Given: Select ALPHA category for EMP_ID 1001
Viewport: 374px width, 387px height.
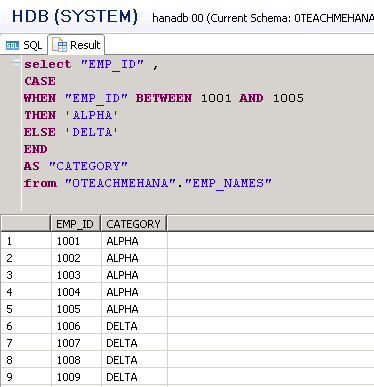Looking at the screenshot, I should (x=134, y=241).
